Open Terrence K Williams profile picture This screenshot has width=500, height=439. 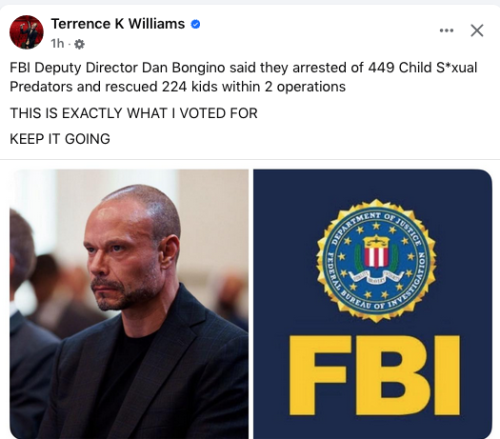27,32
